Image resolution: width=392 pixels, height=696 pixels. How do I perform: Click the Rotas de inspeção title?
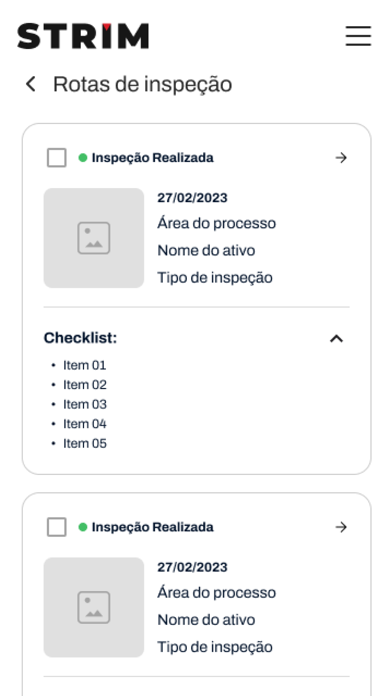pos(143,84)
